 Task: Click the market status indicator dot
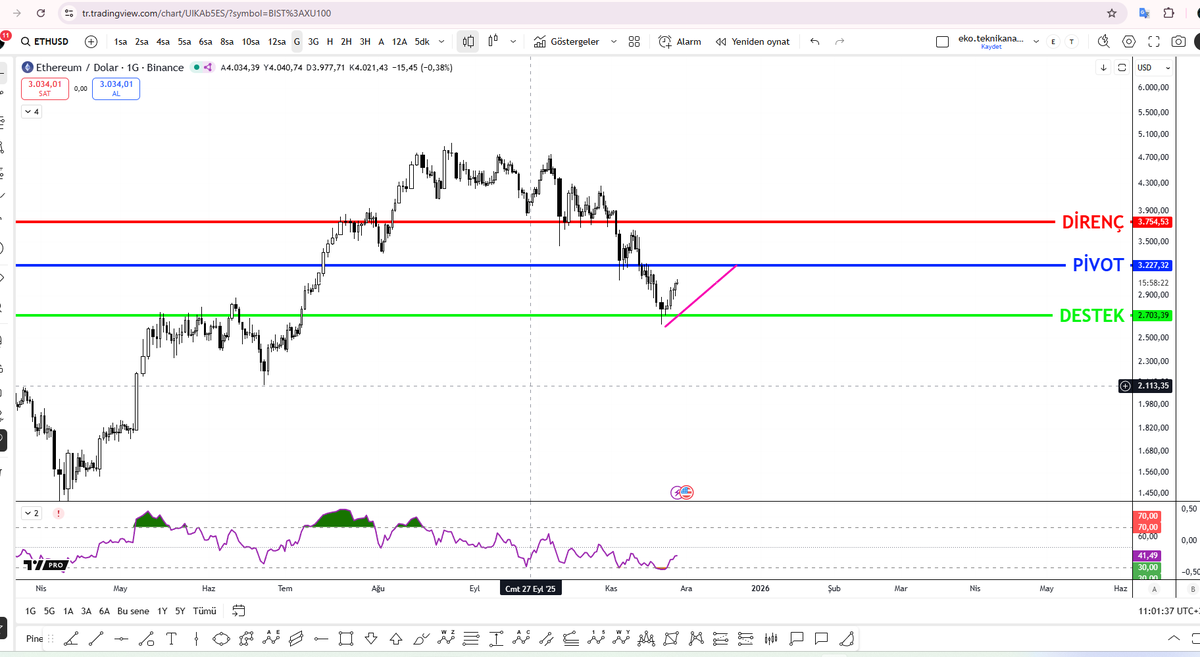click(x=197, y=67)
